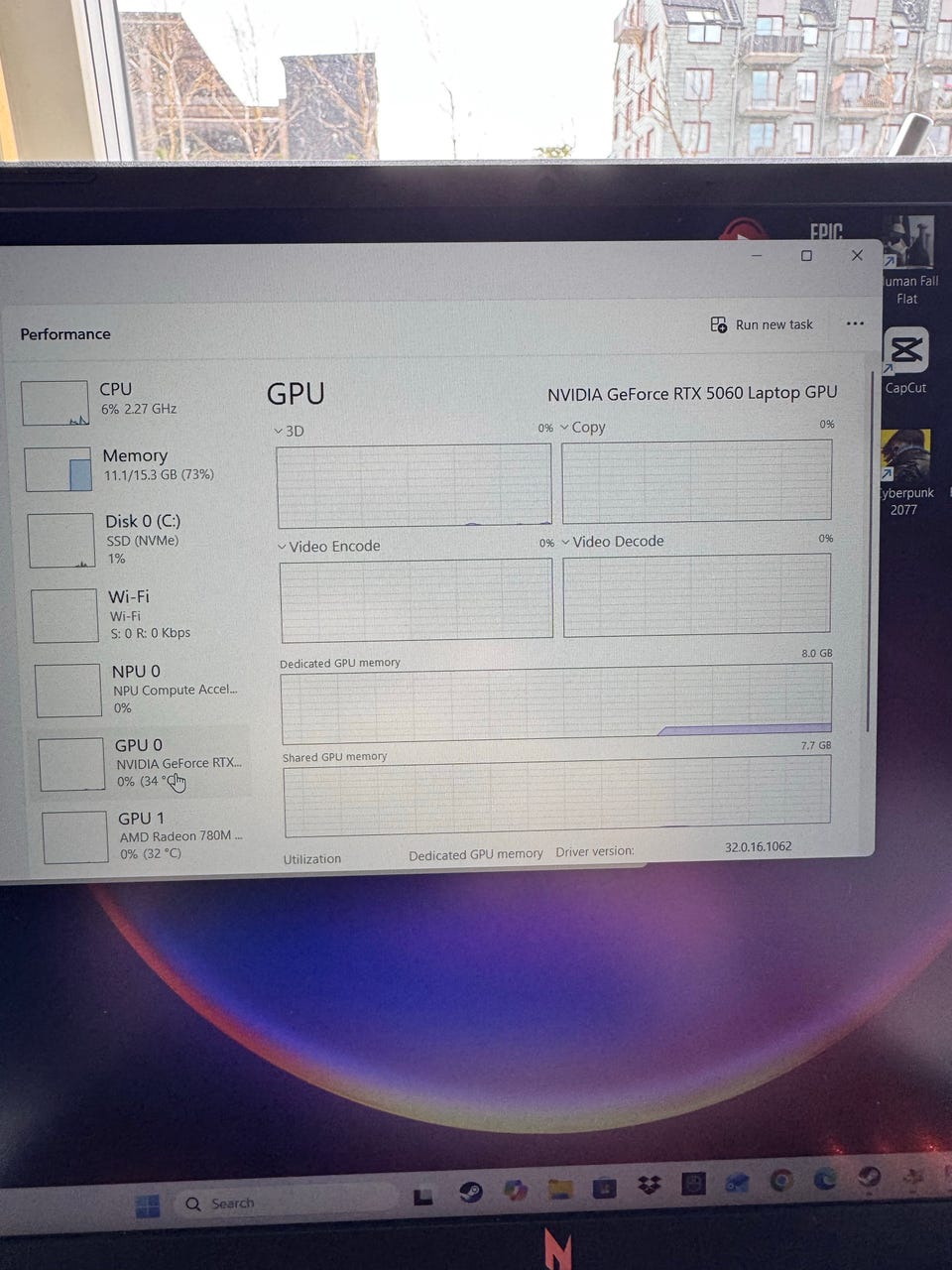Click the Copy engine usage graph
Image resolution: width=952 pixels, height=1270 pixels.
696,481
